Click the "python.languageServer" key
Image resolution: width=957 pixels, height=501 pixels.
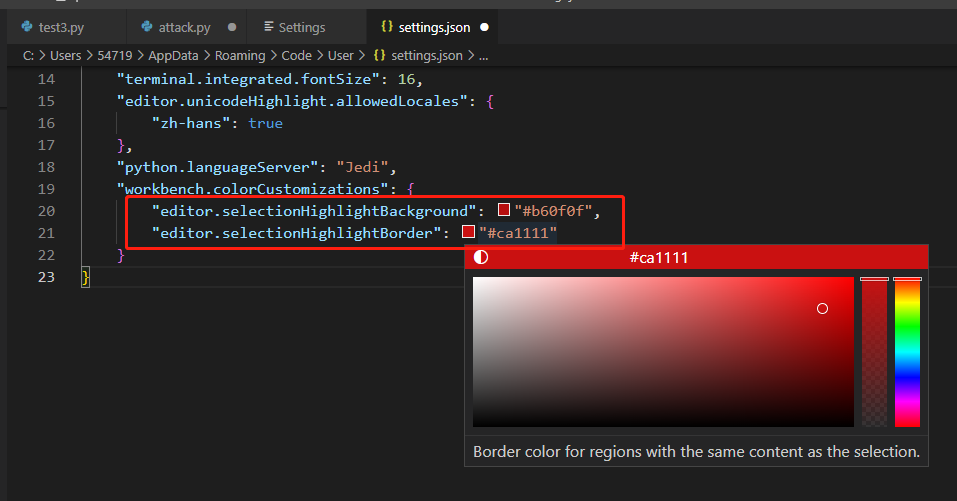pos(218,167)
